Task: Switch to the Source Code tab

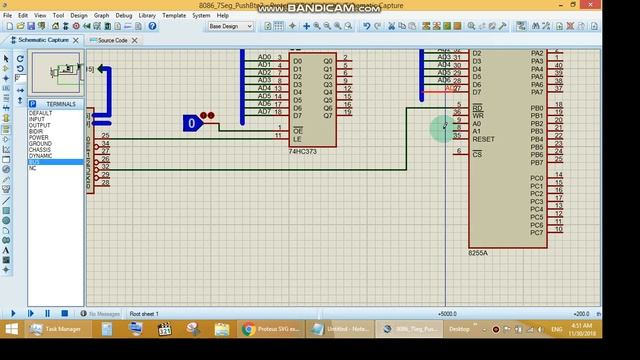Action: point(113,40)
